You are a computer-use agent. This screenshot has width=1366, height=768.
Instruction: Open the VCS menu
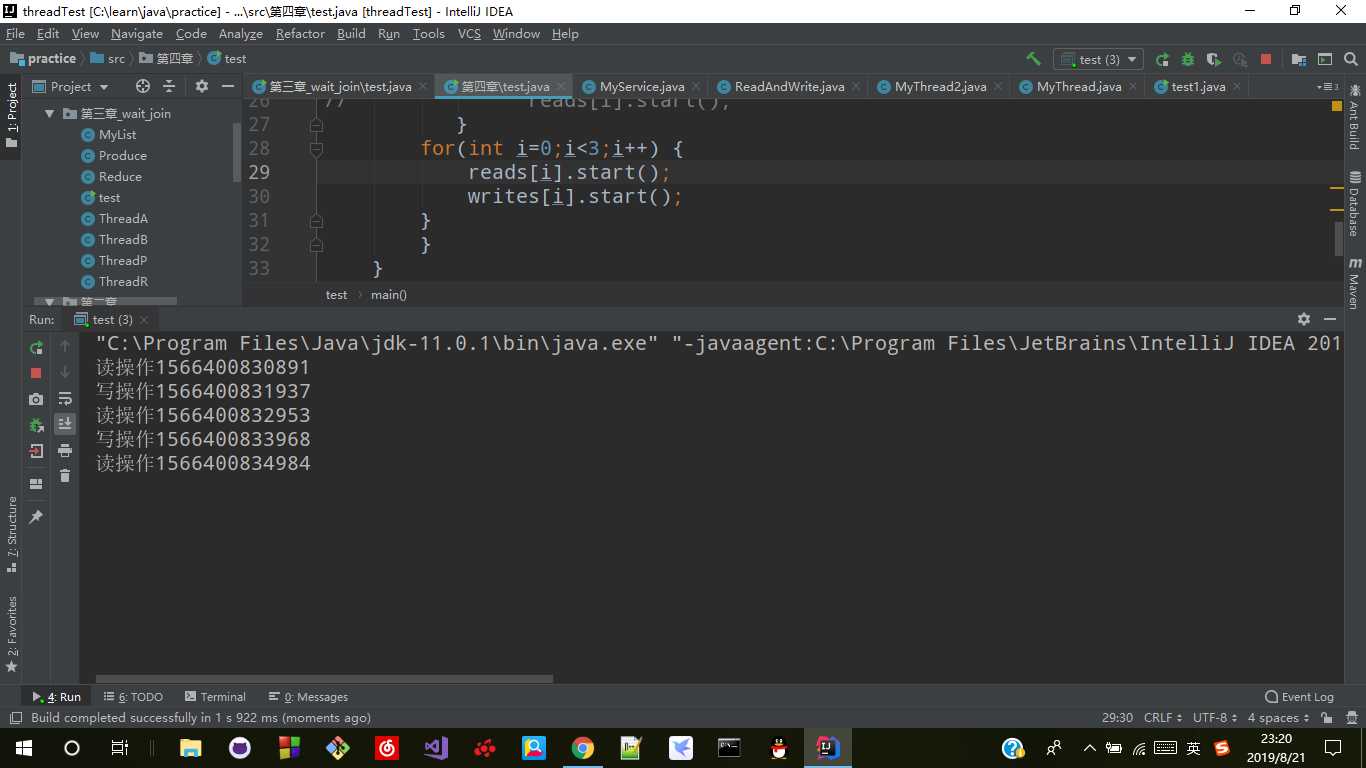pos(469,34)
